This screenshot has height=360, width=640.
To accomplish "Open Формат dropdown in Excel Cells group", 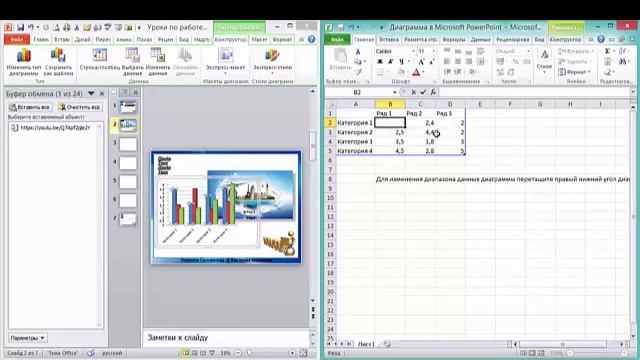I will pos(575,72).
